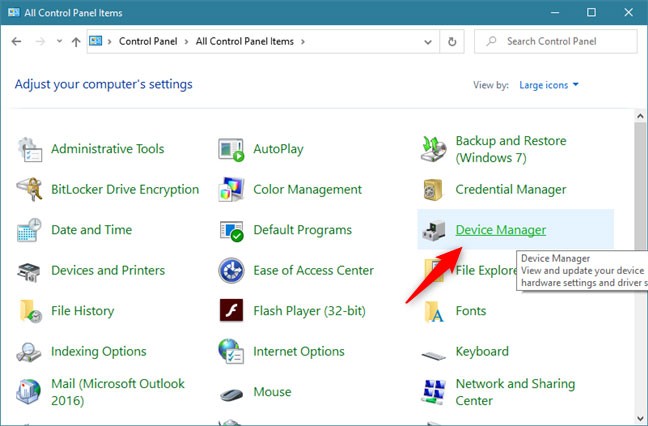Click the Refresh button beside address bar
Viewport: 648px width, 426px height.
coord(452,42)
